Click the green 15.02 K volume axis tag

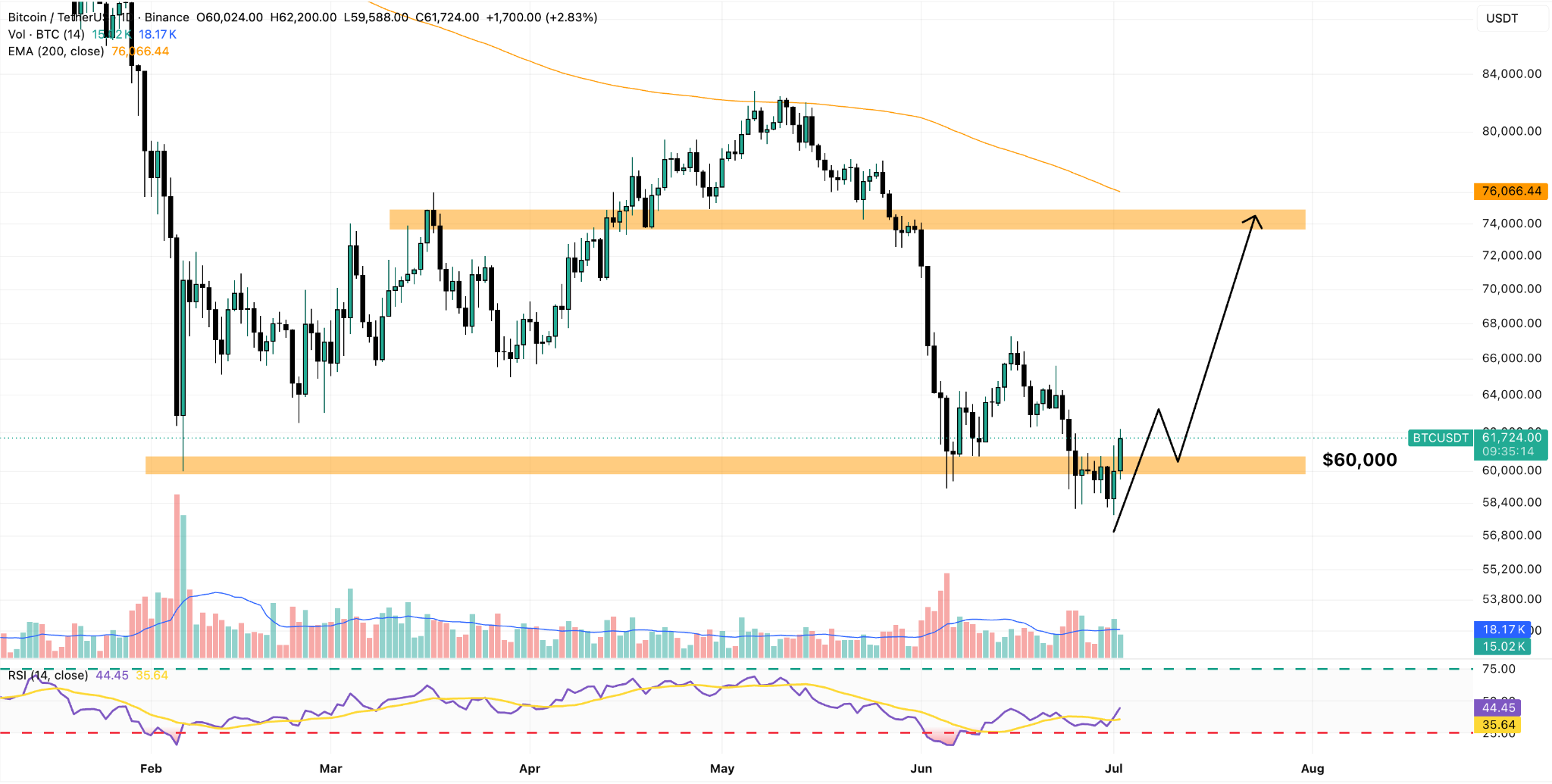[x=1503, y=646]
